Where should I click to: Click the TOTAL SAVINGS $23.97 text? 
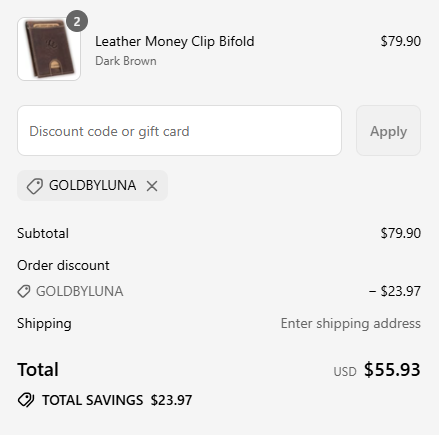pyautogui.click(x=117, y=400)
